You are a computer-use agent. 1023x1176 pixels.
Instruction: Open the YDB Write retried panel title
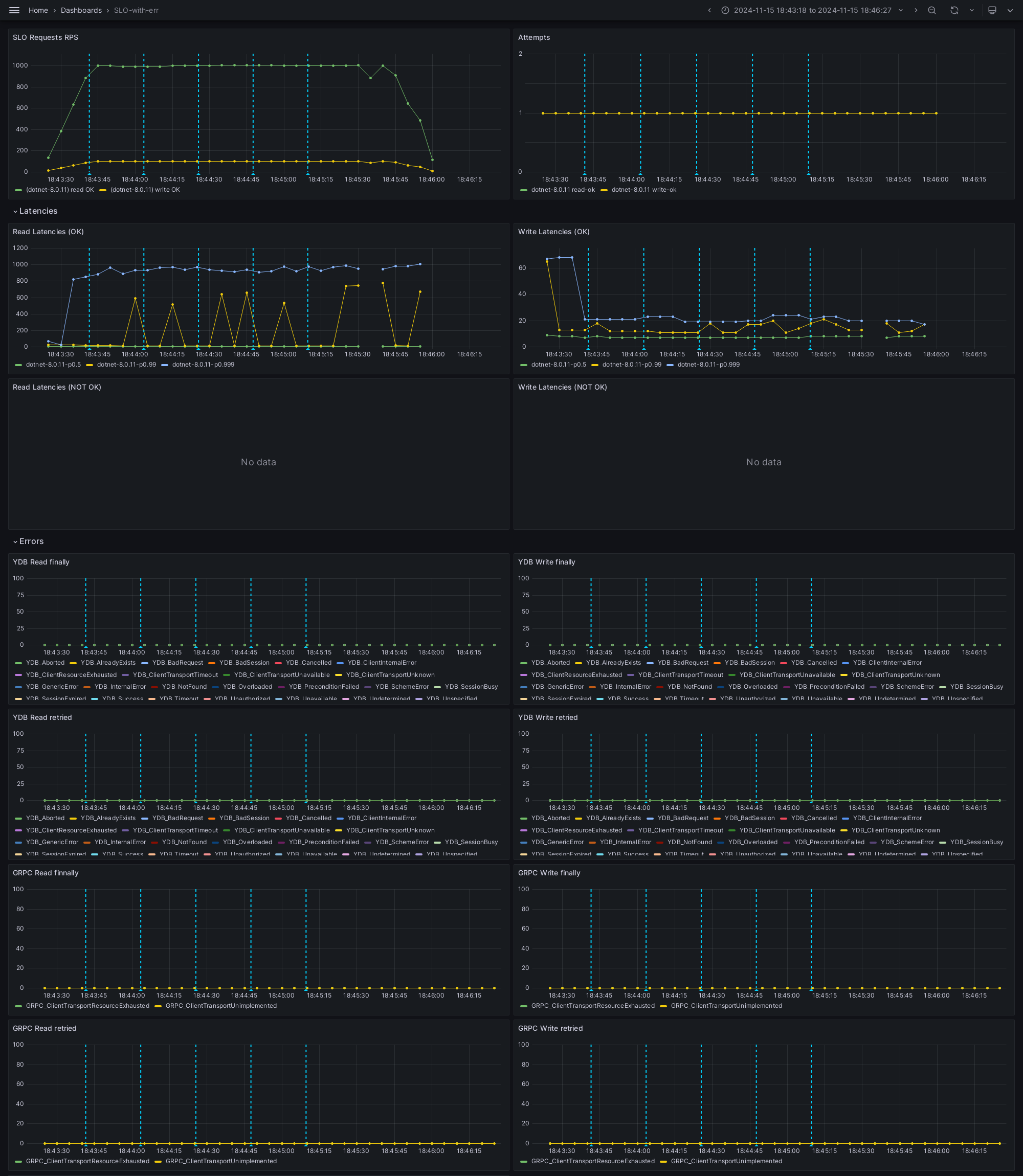tap(547, 718)
